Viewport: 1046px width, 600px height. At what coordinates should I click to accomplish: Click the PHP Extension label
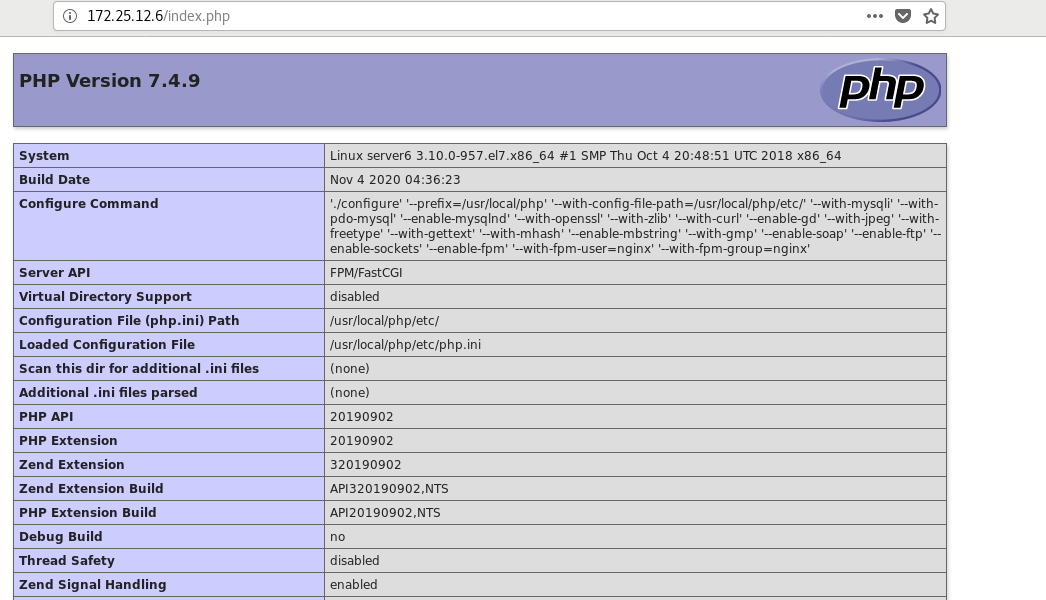[x=68, y=440]
